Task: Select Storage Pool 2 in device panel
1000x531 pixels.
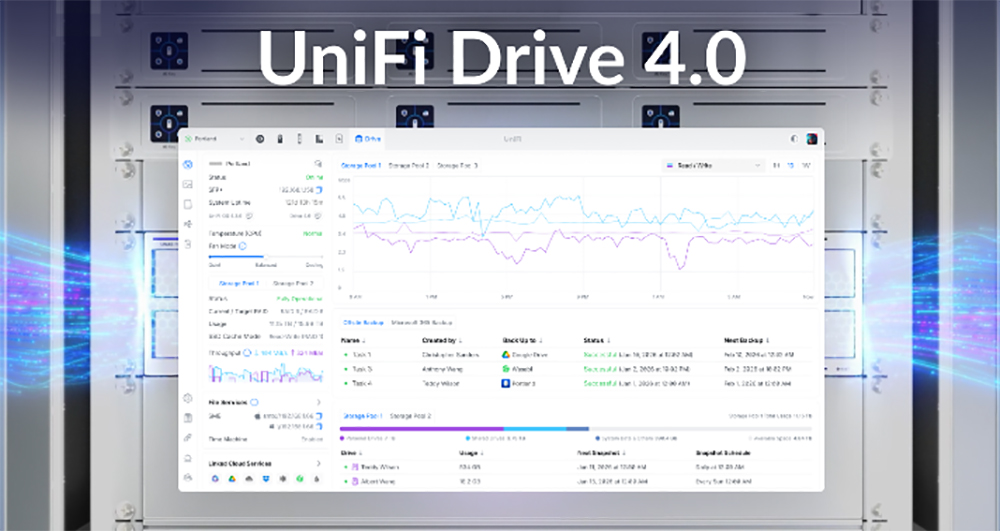Action: [293, 284]
